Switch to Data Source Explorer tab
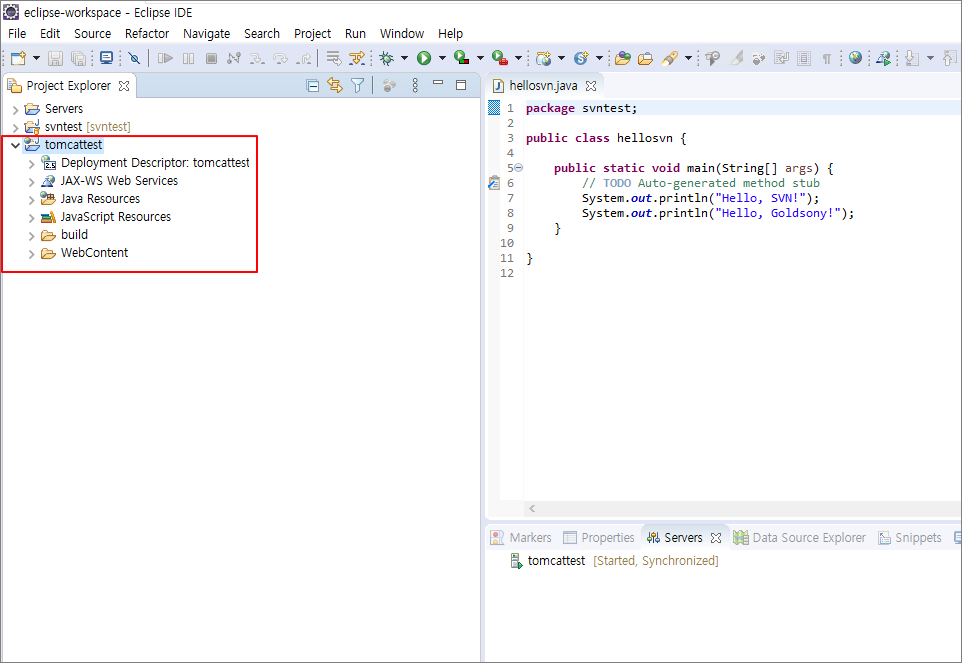 coord(799,538)
